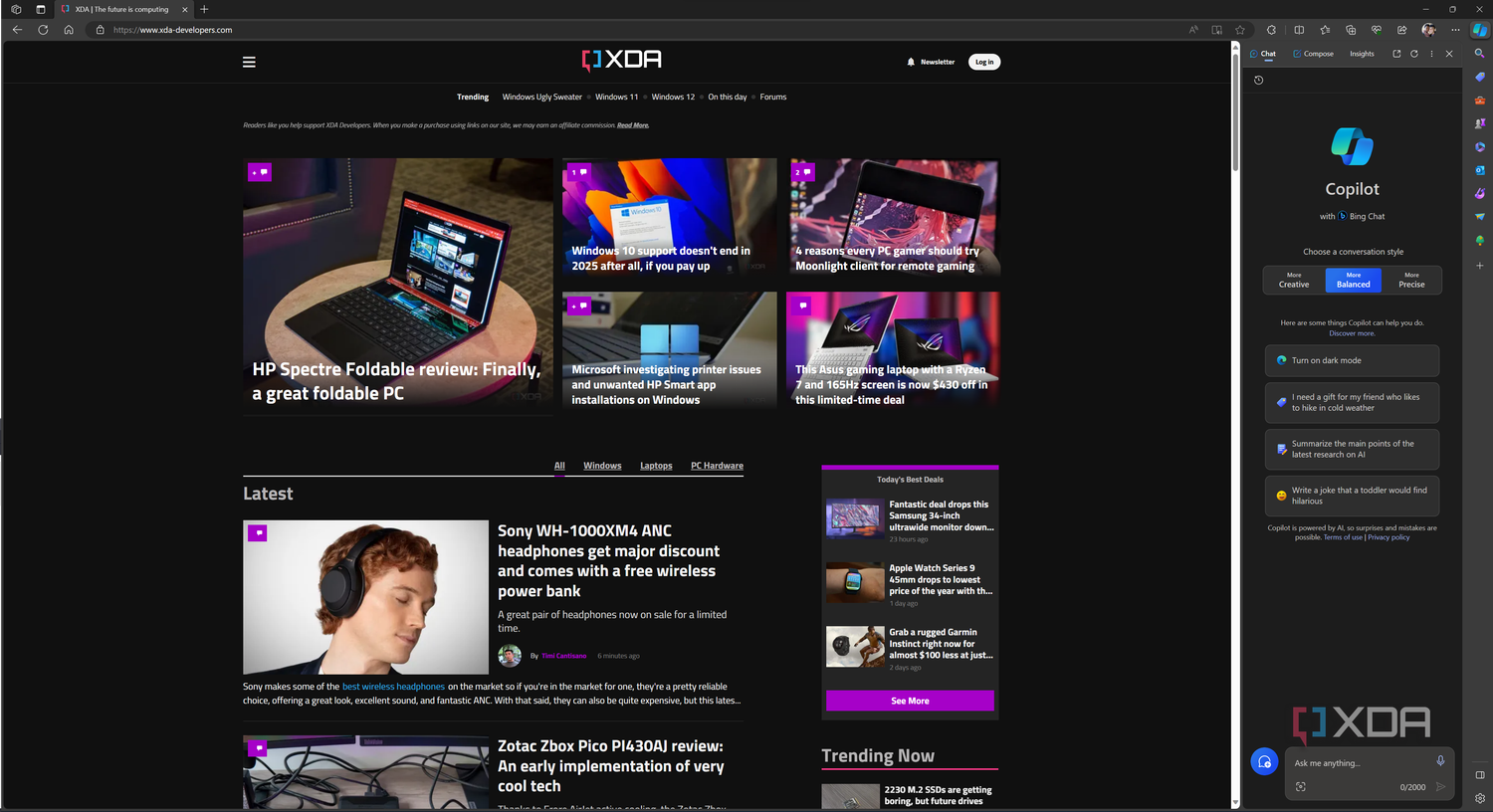Toggle Split screen in Edge toolbar
1493x812 pixels.
tap(1299, 30)
